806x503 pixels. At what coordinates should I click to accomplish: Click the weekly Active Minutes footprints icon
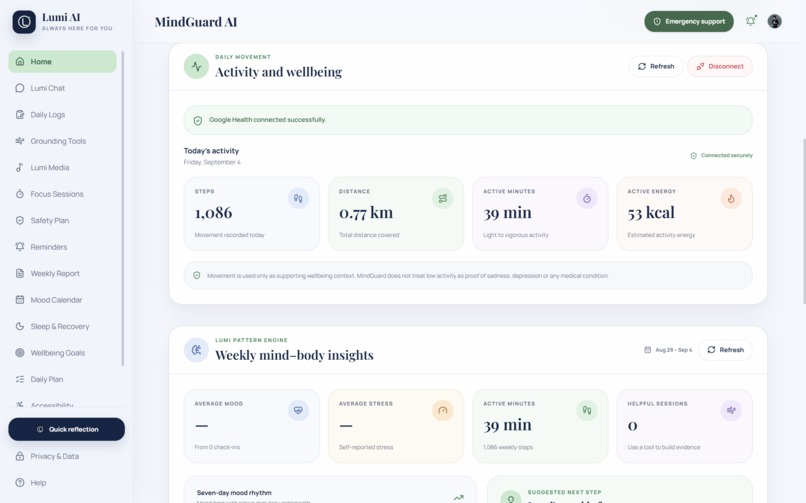pos(587,411)
